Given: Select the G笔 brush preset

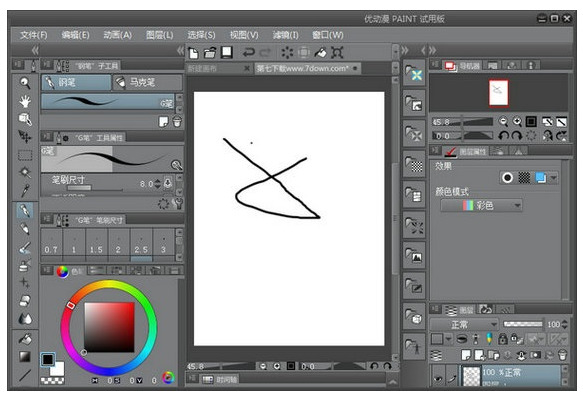Looking at the screenshot, I should (x=108, y=102).
